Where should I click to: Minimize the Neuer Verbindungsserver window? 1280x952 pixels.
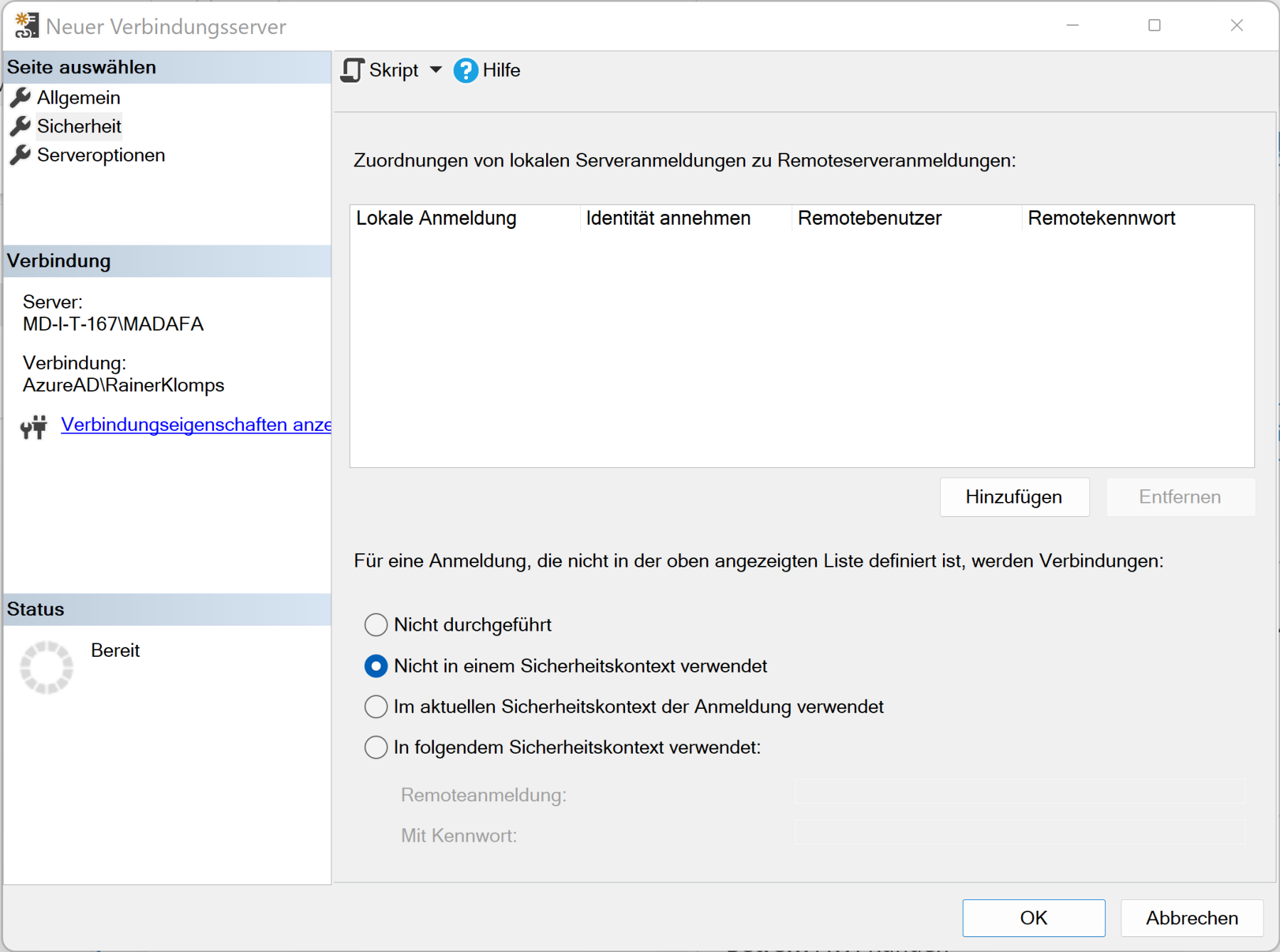[x=1072, y=26]
